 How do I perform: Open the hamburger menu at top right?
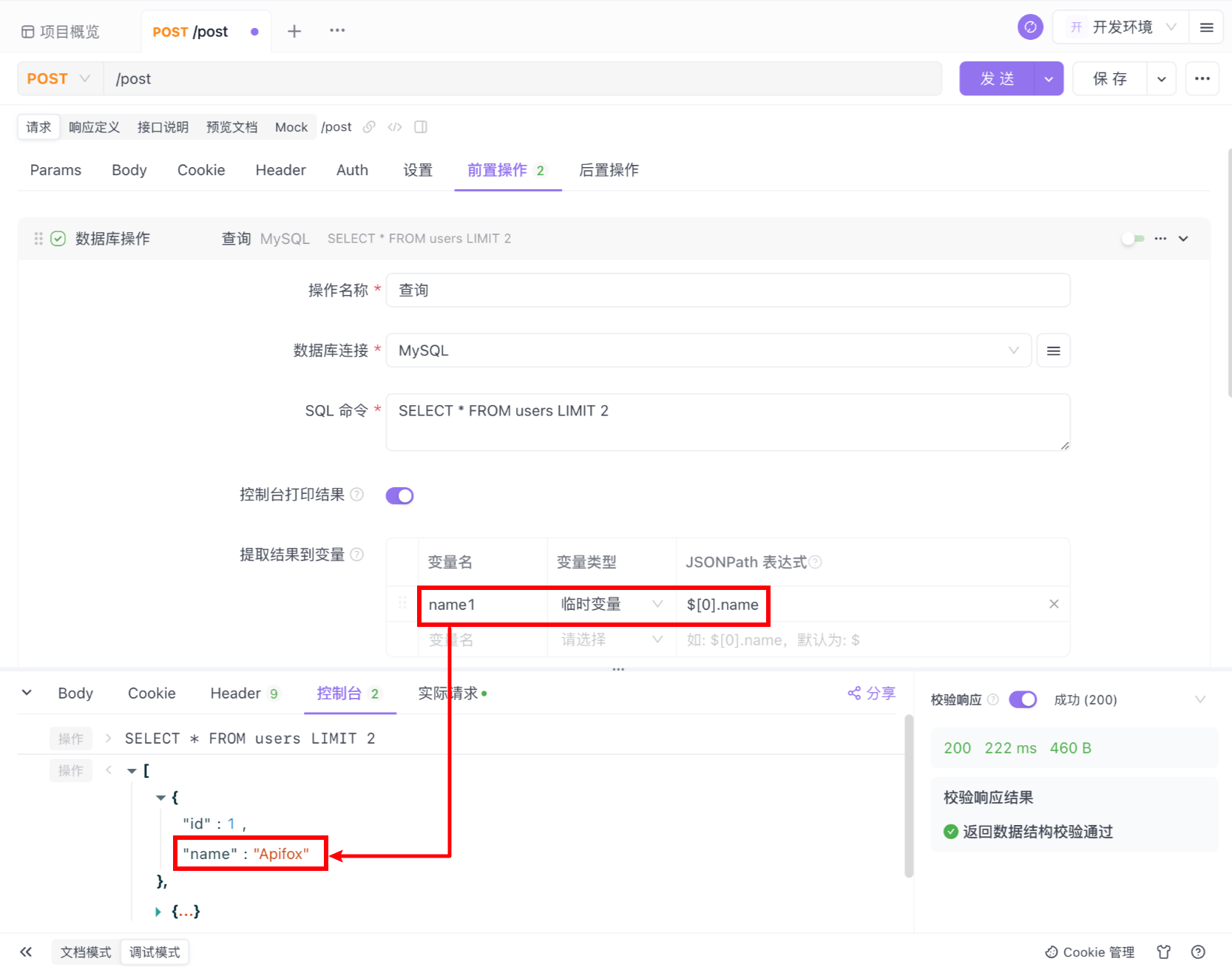click(x=1206, y=27)
